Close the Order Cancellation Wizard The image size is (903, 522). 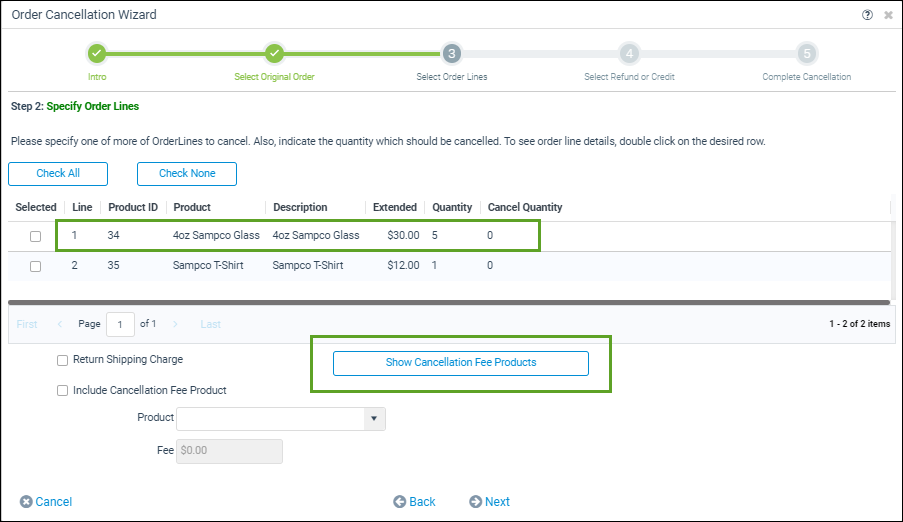888,15
